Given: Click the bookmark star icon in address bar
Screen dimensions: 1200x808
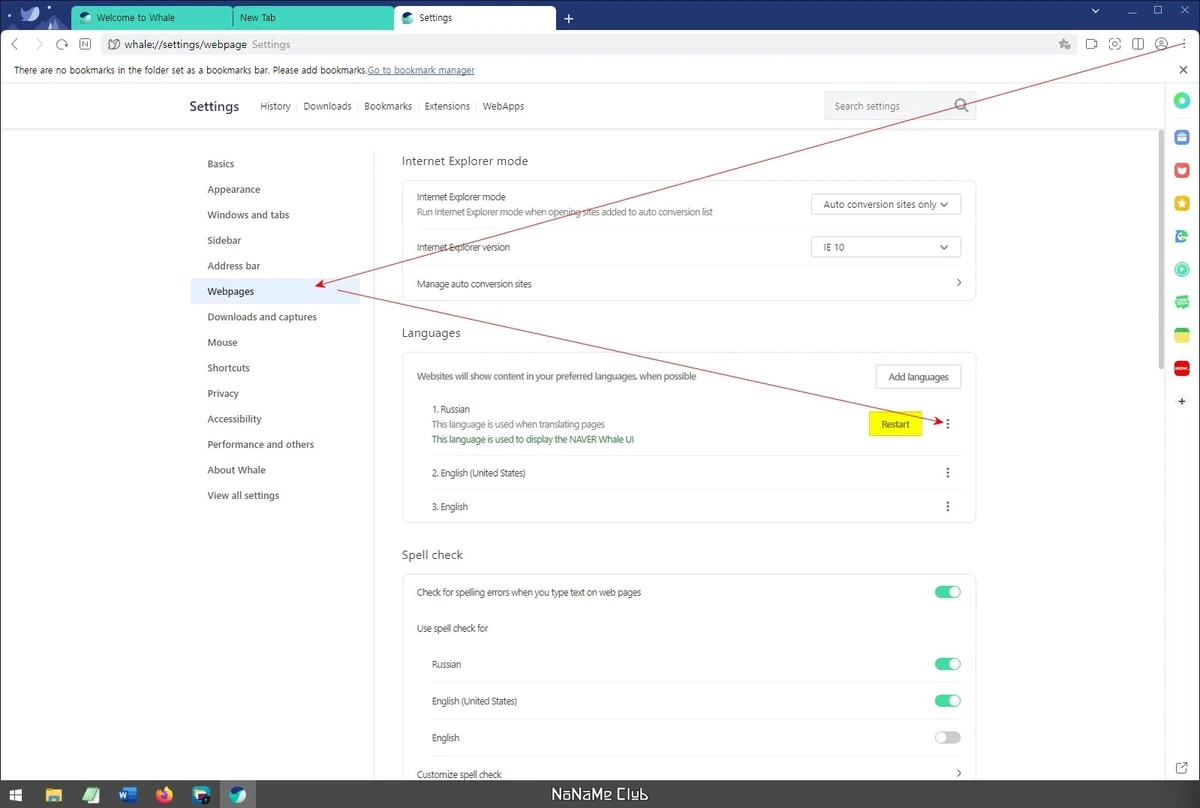Looking at the screenshot, I should pos(1064,44).
